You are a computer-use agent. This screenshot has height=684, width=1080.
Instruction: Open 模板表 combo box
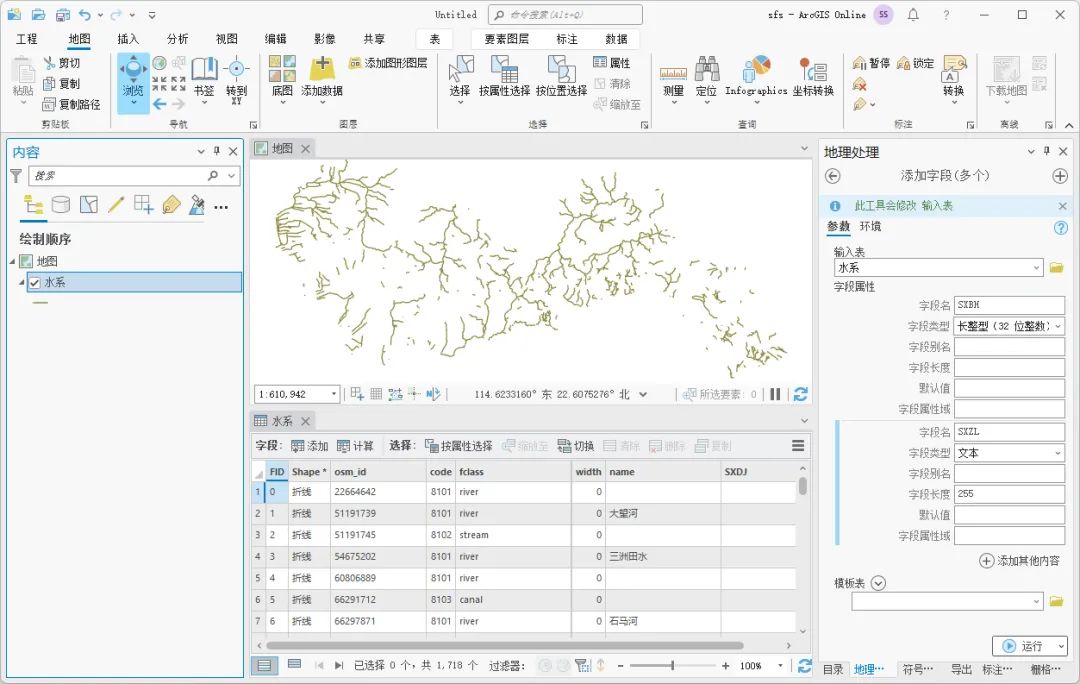tap(947, 601)
